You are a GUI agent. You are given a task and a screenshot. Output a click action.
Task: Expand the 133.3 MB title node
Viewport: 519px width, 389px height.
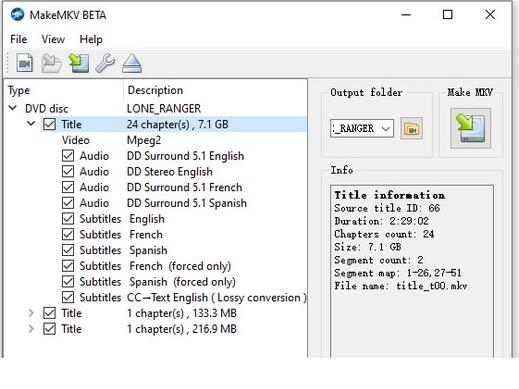(31, 313)
